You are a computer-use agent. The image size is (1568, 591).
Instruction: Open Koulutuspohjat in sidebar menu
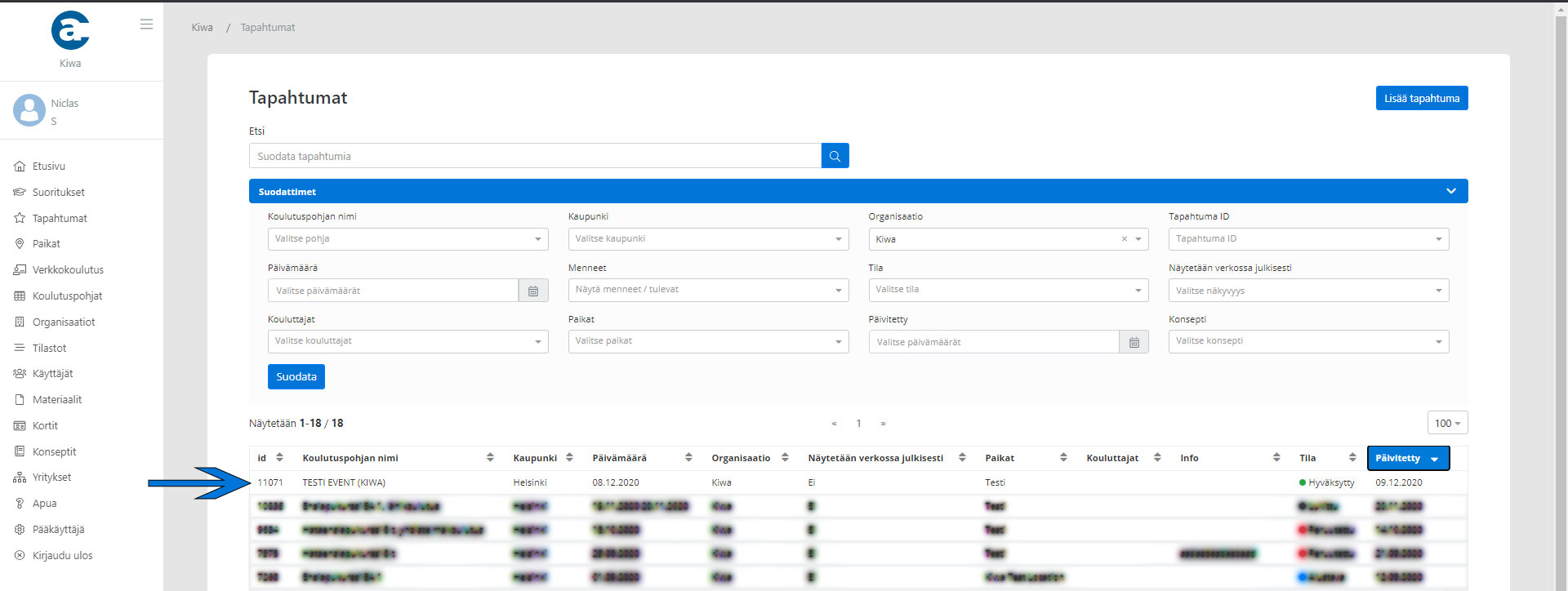(67, 295)
